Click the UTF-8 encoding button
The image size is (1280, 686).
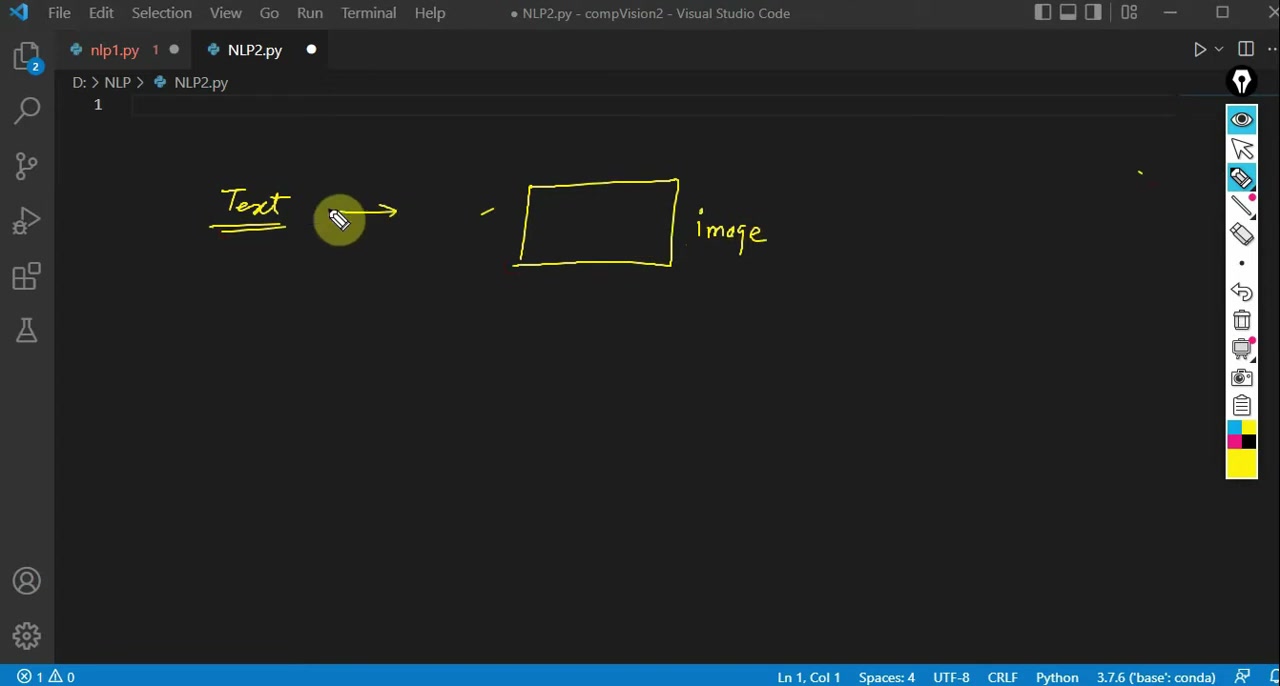click(x=950, y=677)
